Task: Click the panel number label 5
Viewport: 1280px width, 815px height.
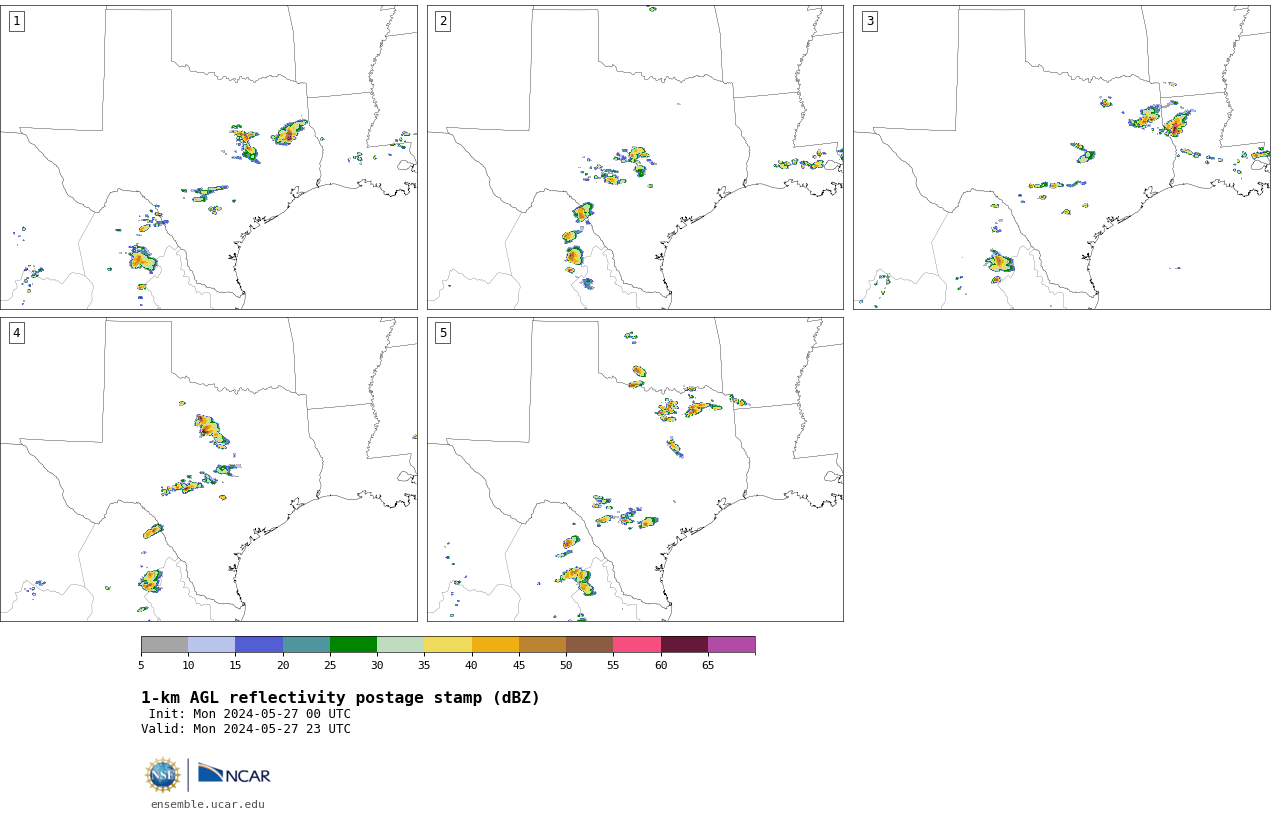Action: (443, 333)
